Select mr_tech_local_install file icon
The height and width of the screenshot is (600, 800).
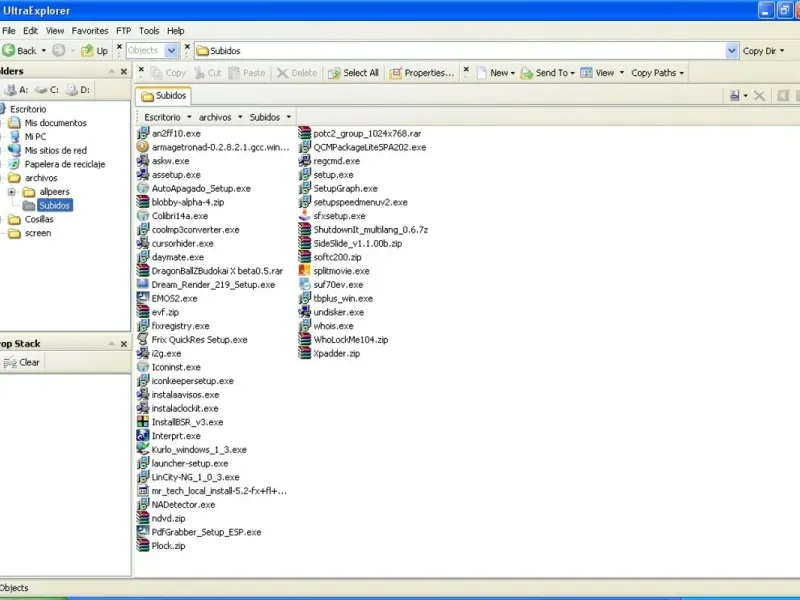point(143,491)
